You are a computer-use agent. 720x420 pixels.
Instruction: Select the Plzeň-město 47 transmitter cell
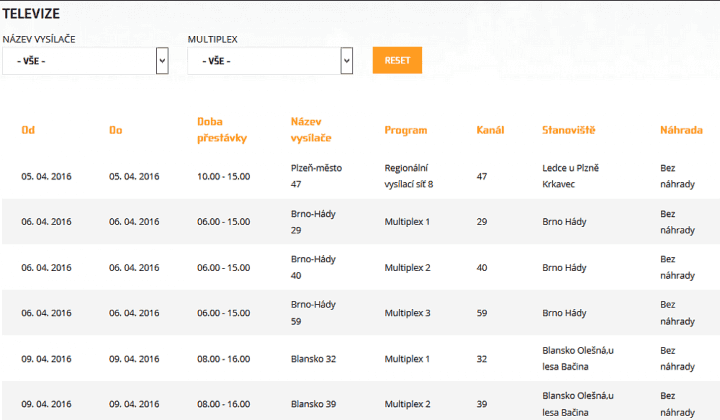coord(316,176)
